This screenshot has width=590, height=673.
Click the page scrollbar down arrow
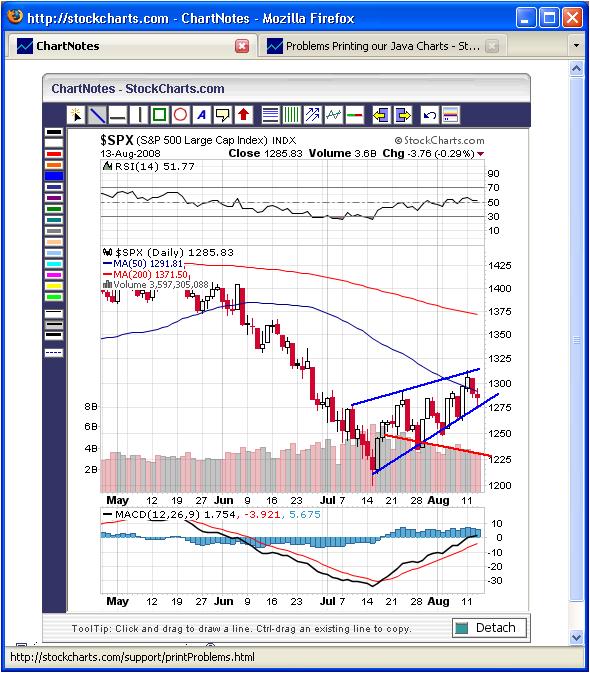[576, 637]
